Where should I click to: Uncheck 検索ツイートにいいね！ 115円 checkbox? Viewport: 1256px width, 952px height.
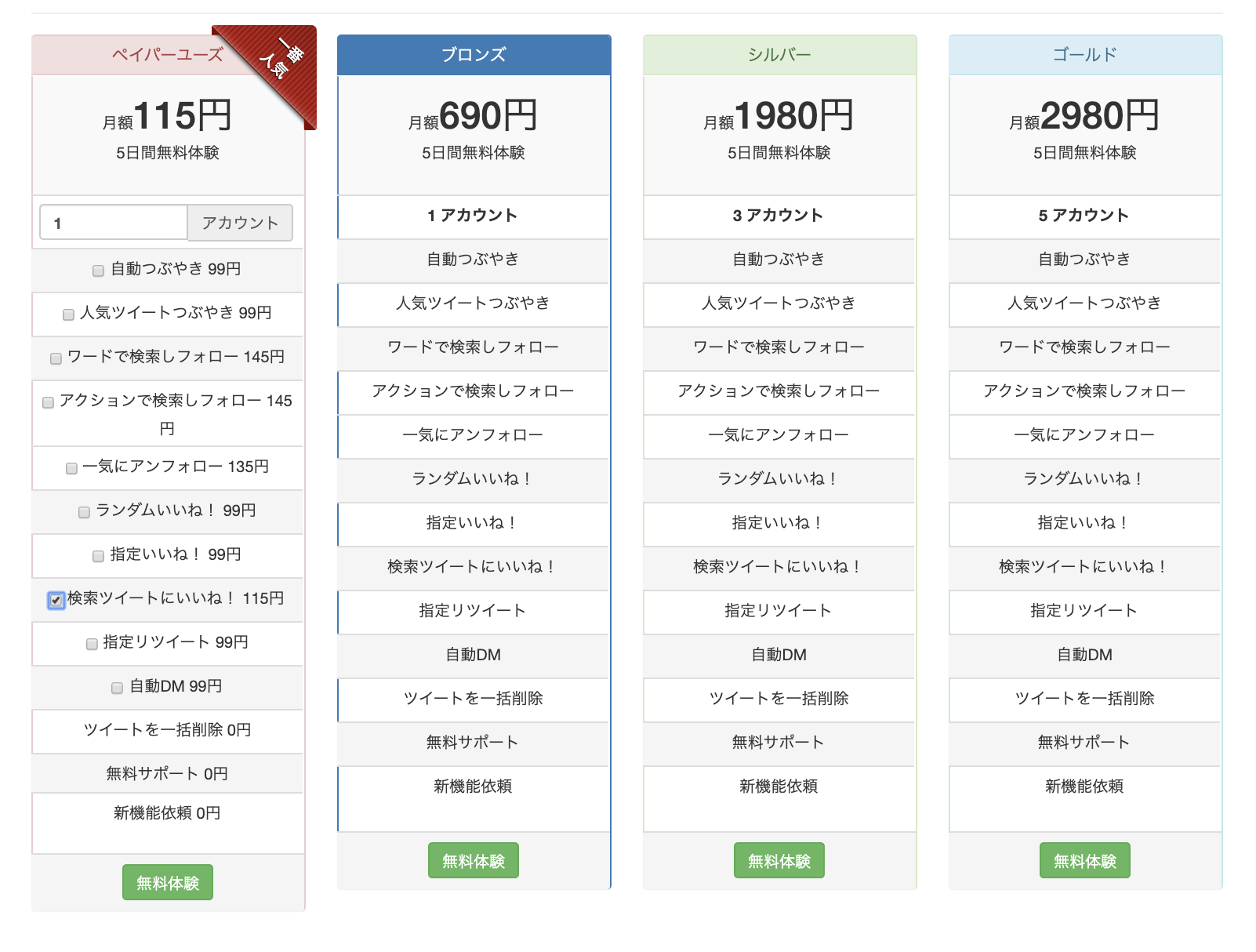[56, 600]
